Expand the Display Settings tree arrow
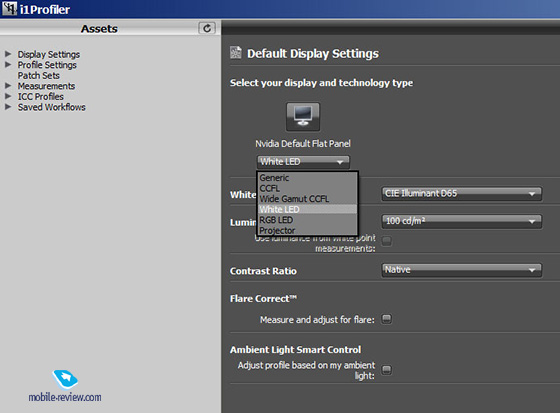 click(8, 54)
